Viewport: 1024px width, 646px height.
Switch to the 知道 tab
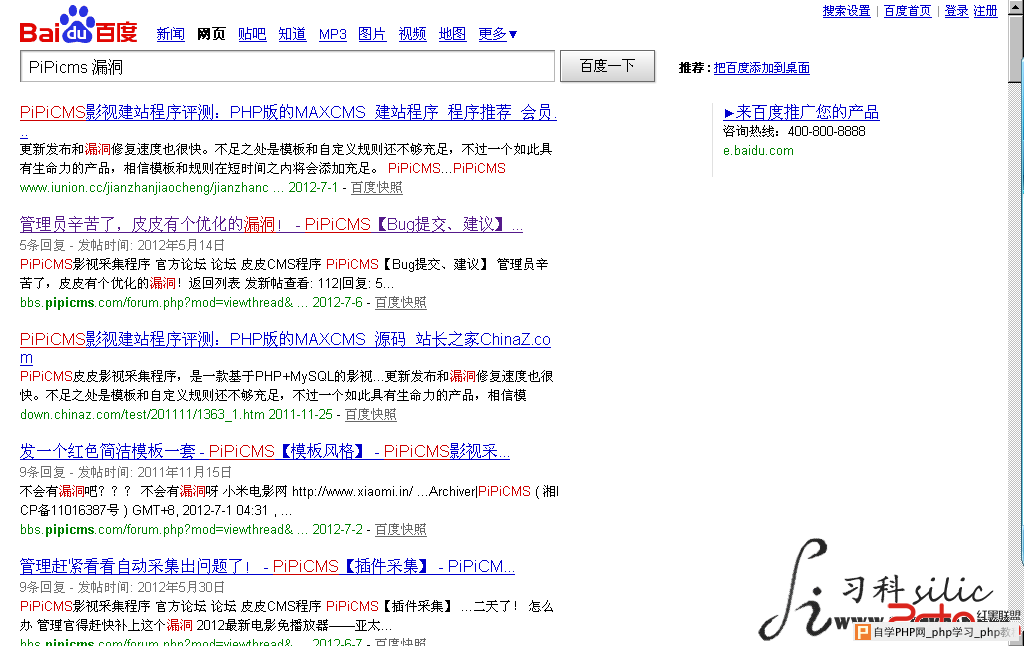(x=292, y=34)
